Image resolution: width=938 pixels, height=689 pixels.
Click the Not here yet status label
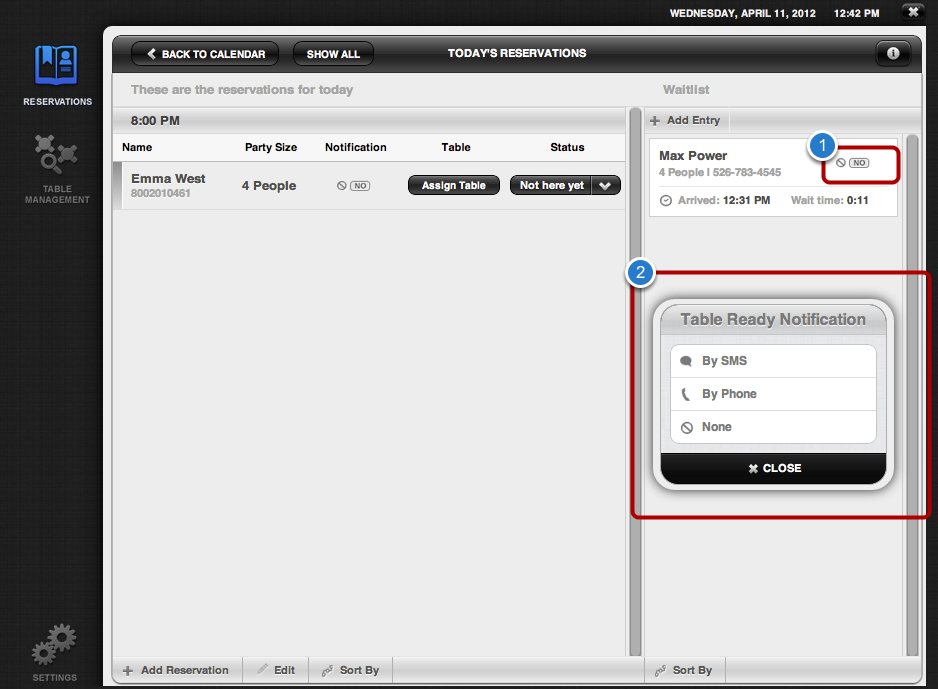tap(551, 185)
